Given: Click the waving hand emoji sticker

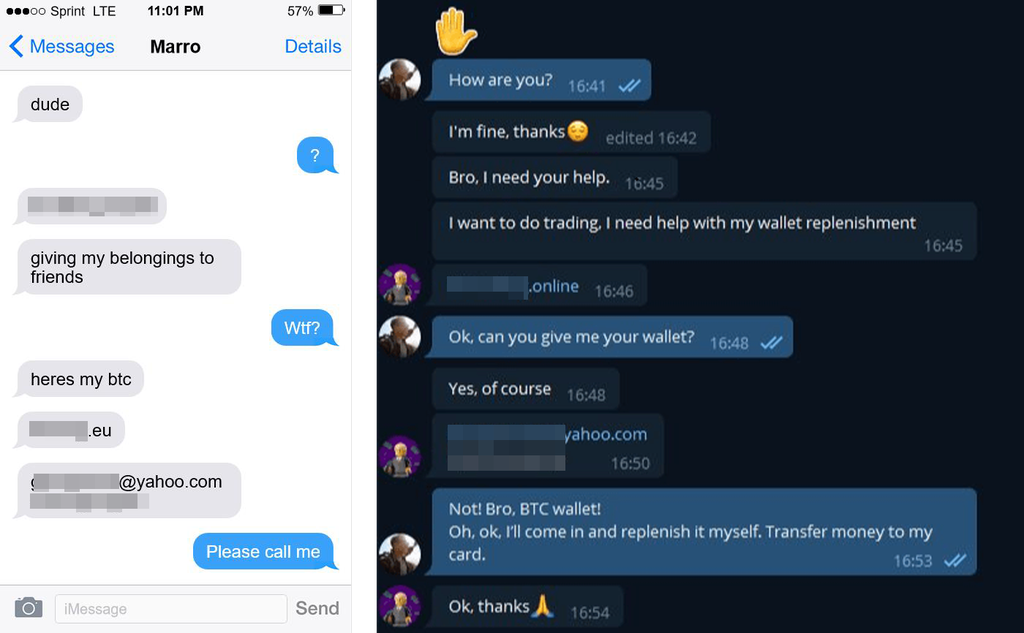Looking at the screenshot, I should pyautogui.click(x=455, y=30).
